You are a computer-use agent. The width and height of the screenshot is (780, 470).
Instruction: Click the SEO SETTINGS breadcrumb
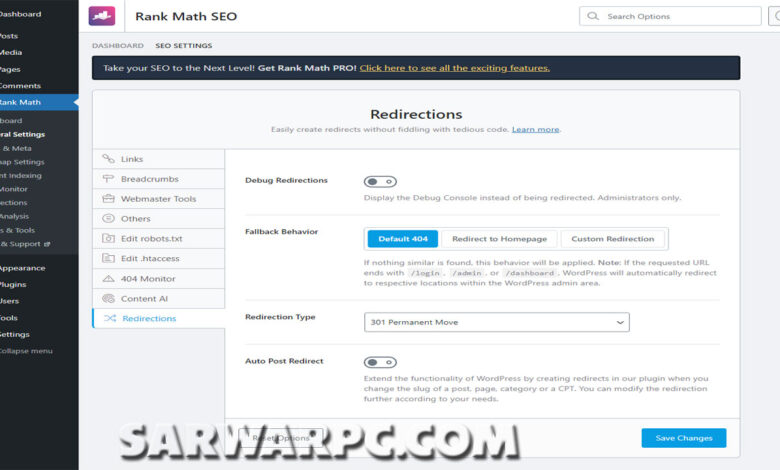coord(184,45)
